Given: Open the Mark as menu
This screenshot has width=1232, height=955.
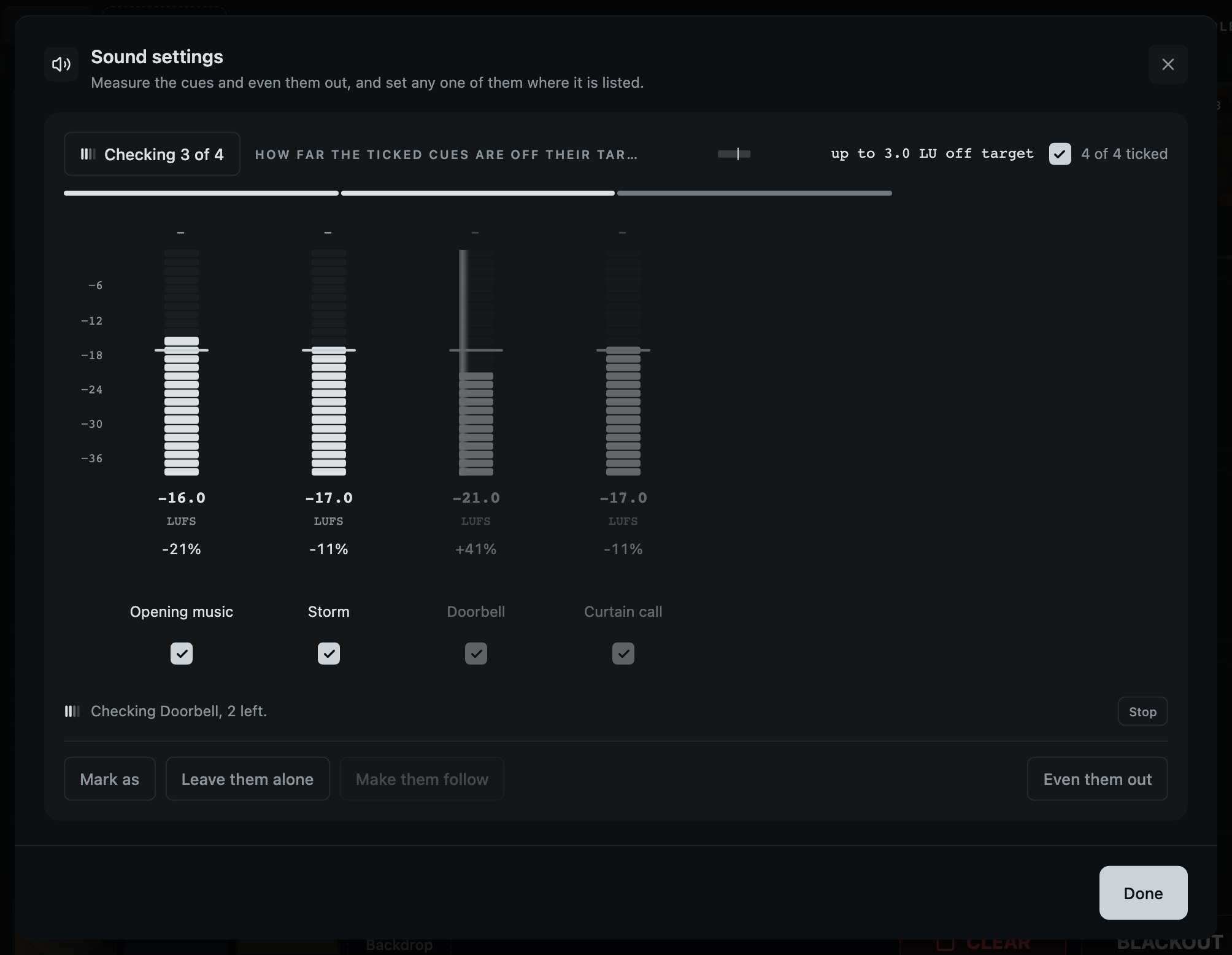Looking at the screenshot, I should (x=110, y=779).
